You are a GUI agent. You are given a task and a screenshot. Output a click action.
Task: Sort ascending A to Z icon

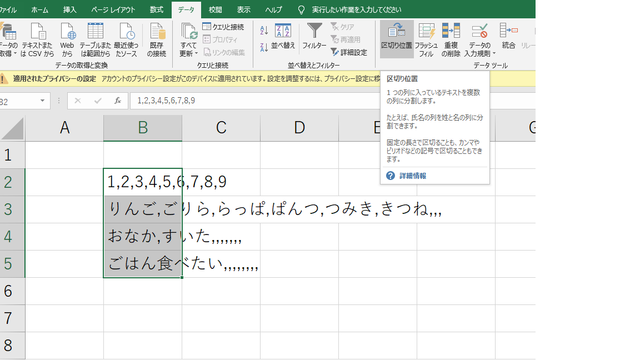pyautogui.click(x=264, y=30)
